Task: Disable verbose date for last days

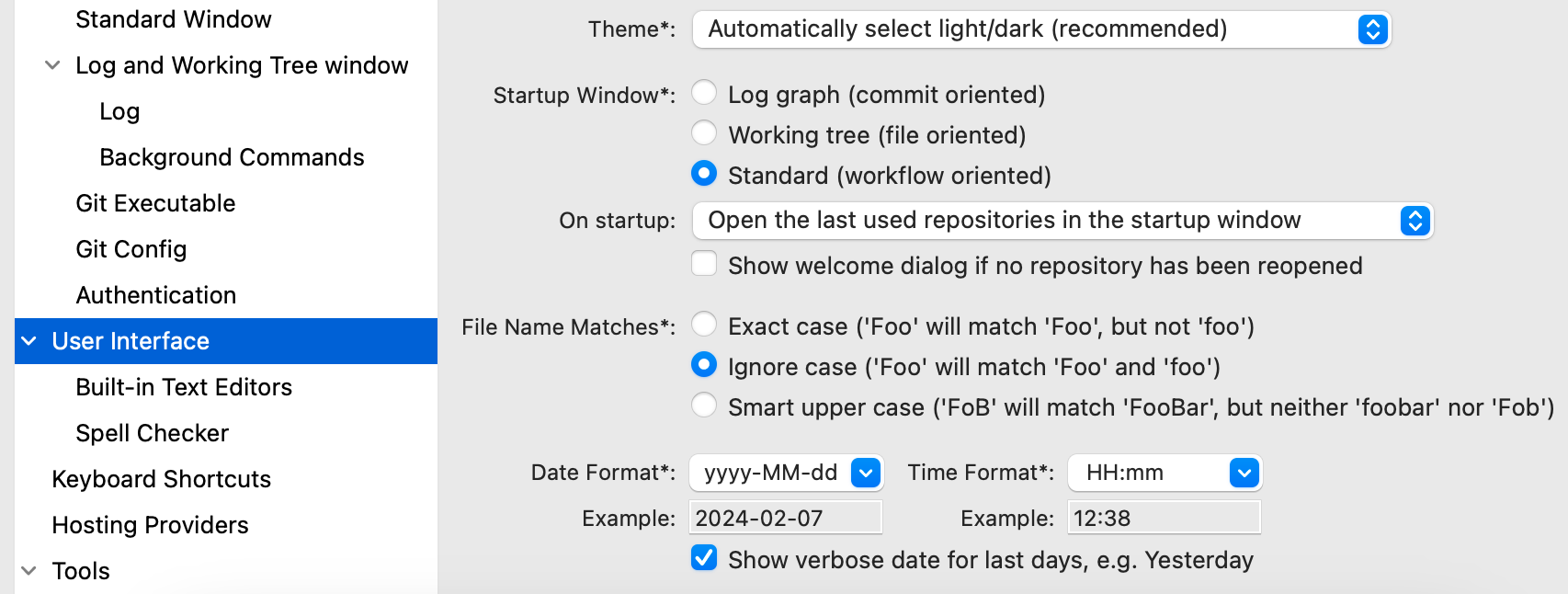Action: click(703, 558)
